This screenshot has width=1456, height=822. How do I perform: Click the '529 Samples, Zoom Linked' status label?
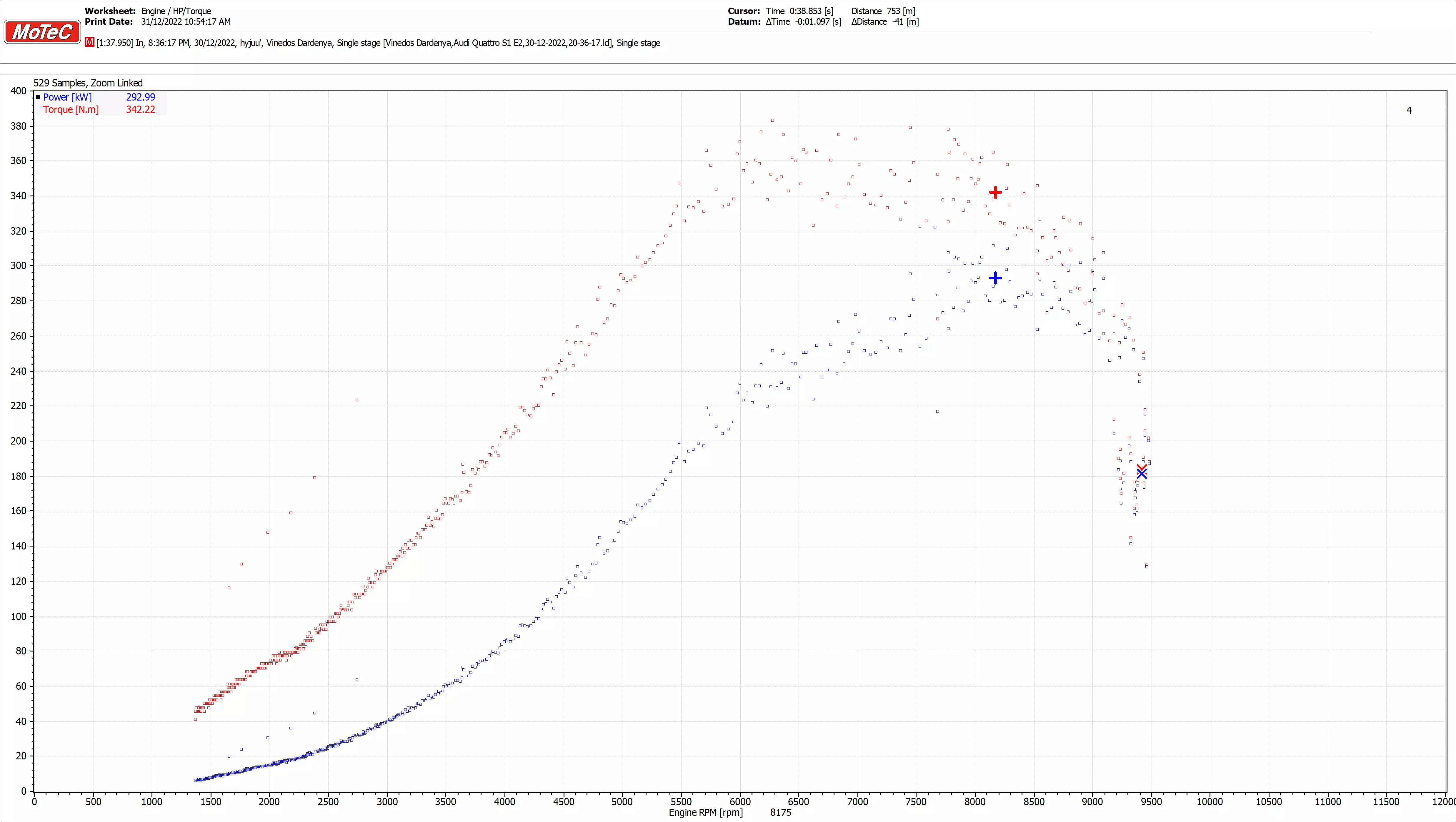(88, 83)
